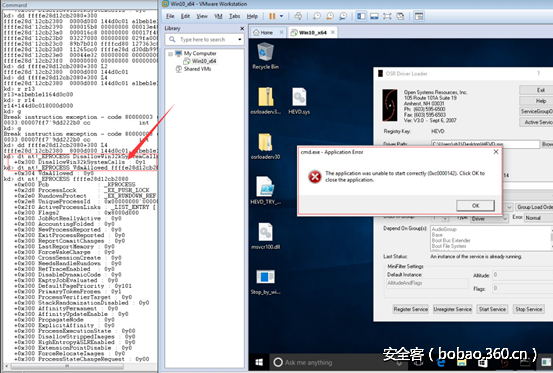
Task: Click Exit in OSR Driver Loader
Action: [x=537, y=90]
